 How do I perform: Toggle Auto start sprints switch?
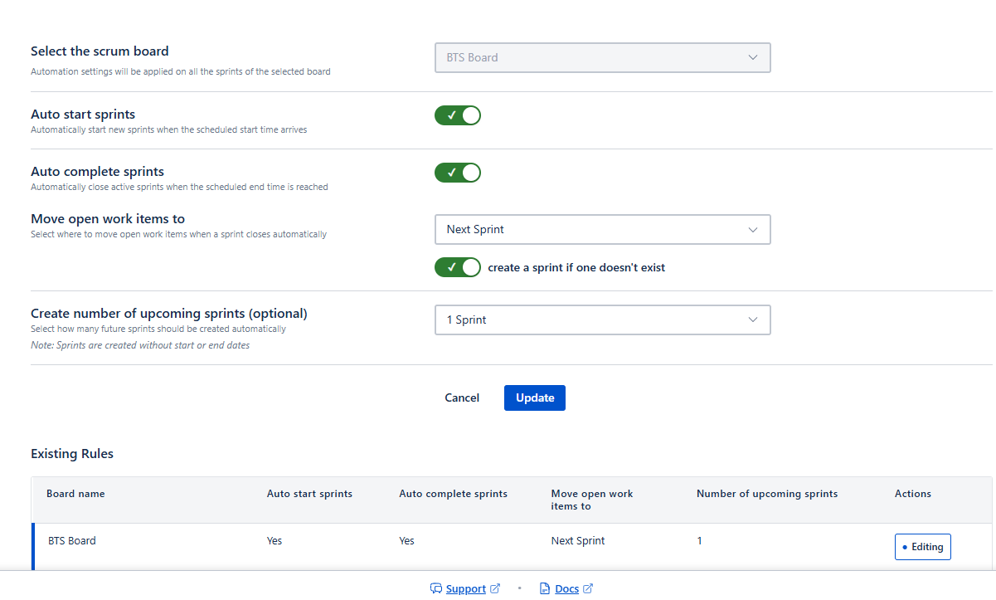(457, 116)
